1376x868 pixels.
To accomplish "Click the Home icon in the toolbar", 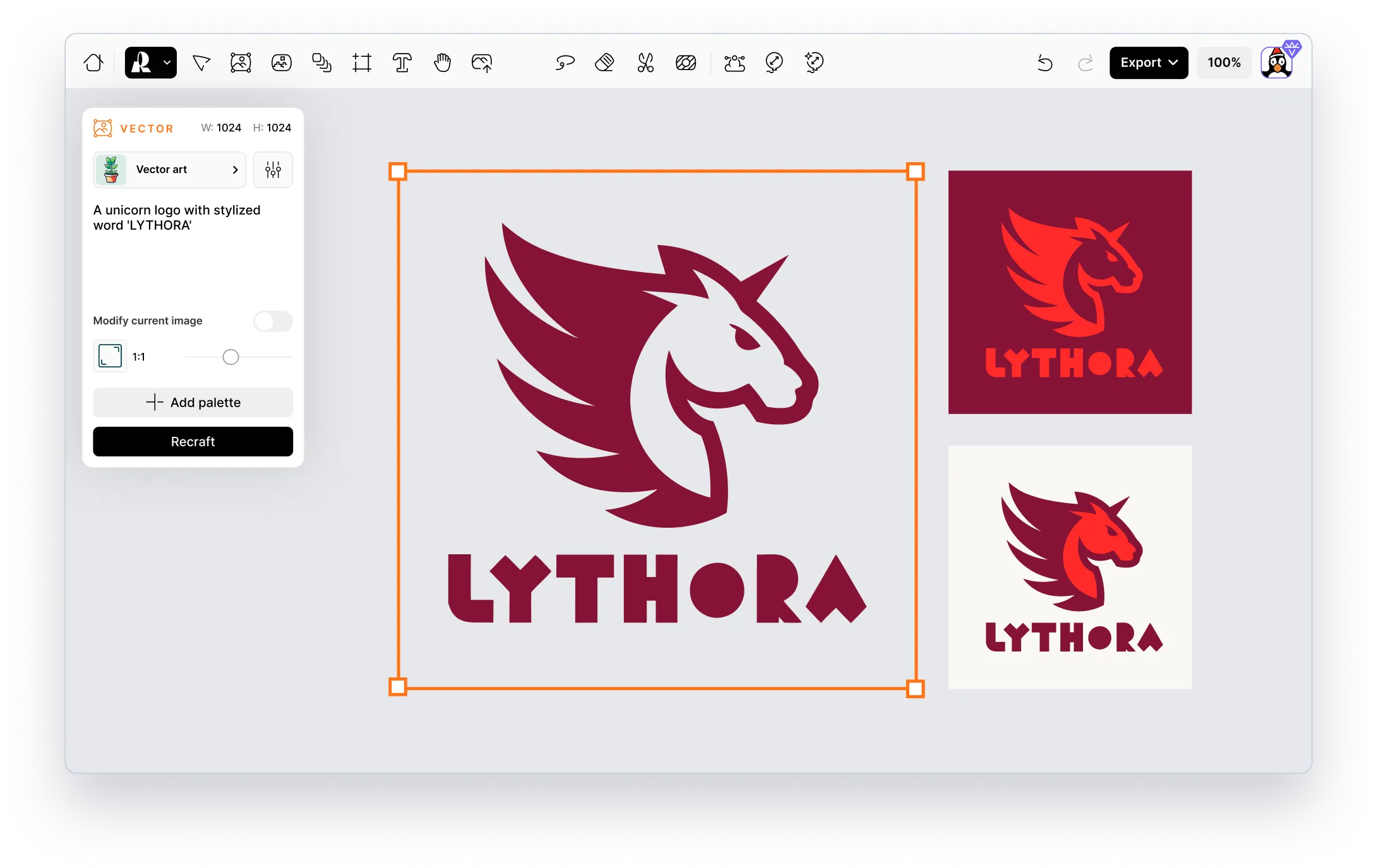I will point(93,62).
